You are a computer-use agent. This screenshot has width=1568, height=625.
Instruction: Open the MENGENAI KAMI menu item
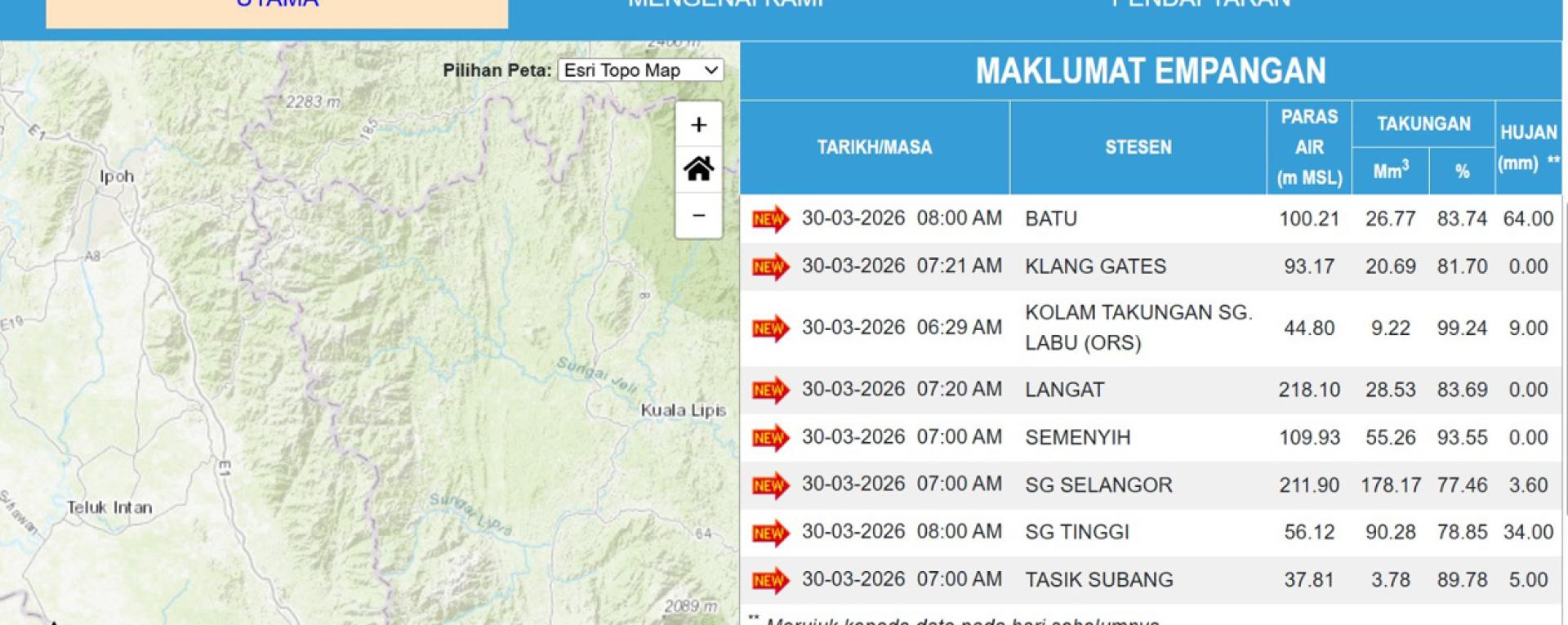725,5
